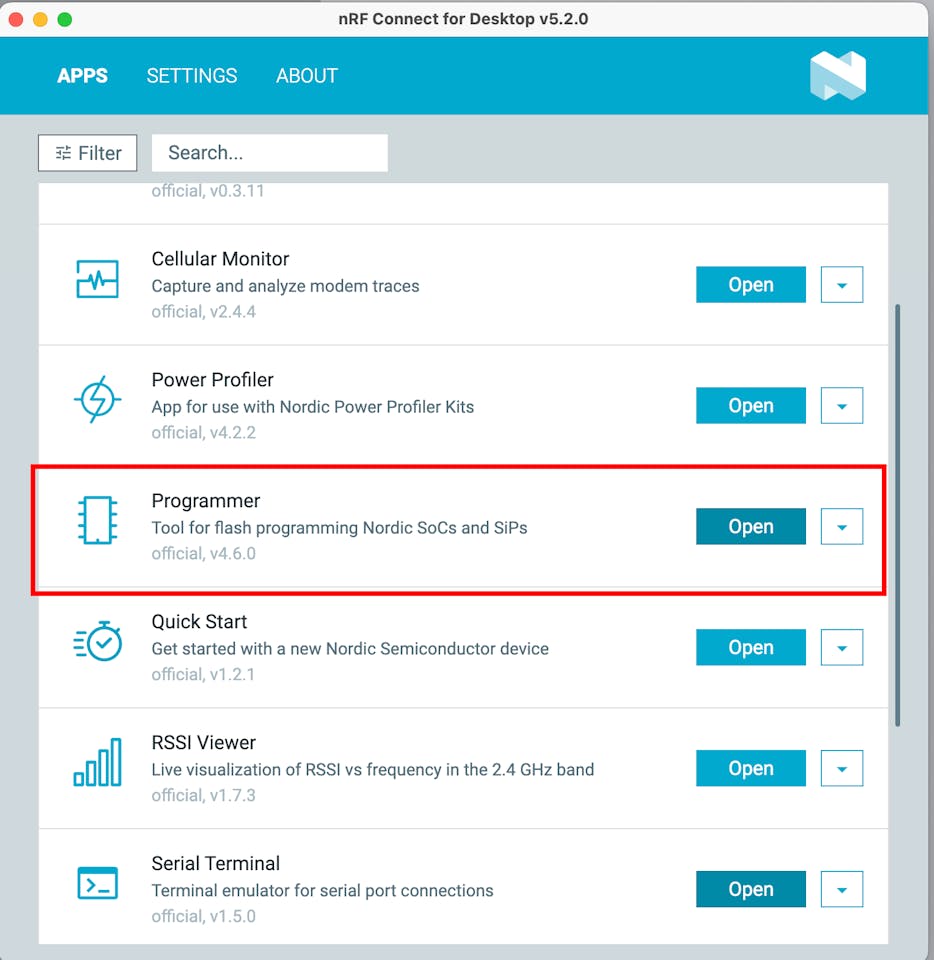Image resolution: width=934 pixels, height=960 pixels.
Task: Click the Power Profiler lightning icon
Action: (97, 399)
